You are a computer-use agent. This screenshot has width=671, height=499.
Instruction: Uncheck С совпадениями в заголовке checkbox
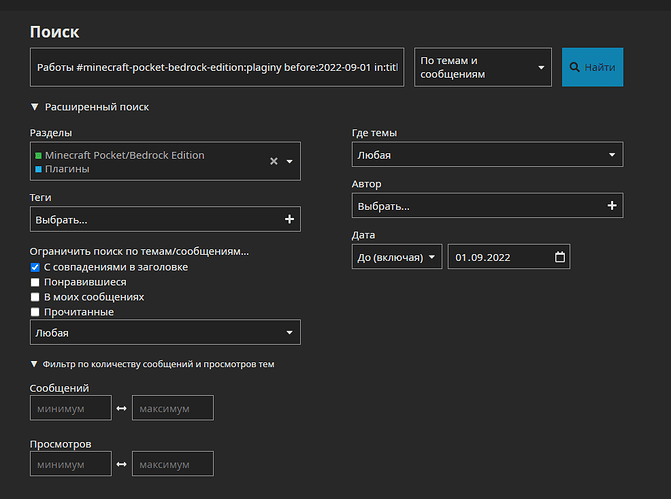[x=36, y=267]
